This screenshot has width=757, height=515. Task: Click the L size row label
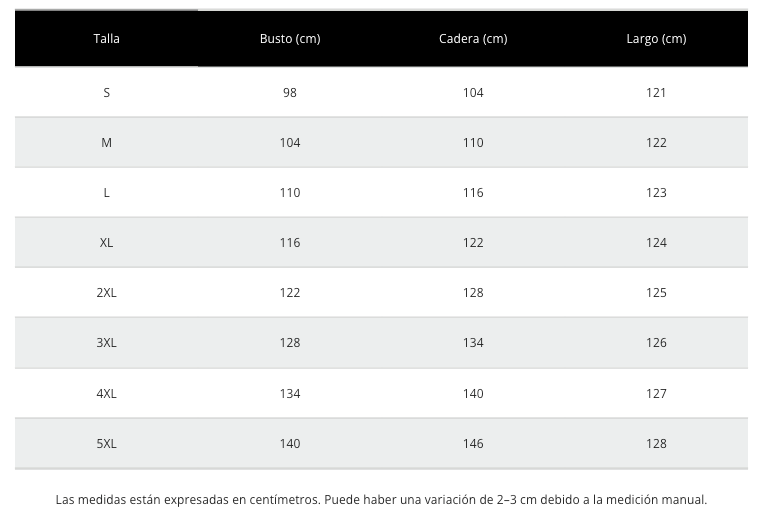click(x=106, y=193)
